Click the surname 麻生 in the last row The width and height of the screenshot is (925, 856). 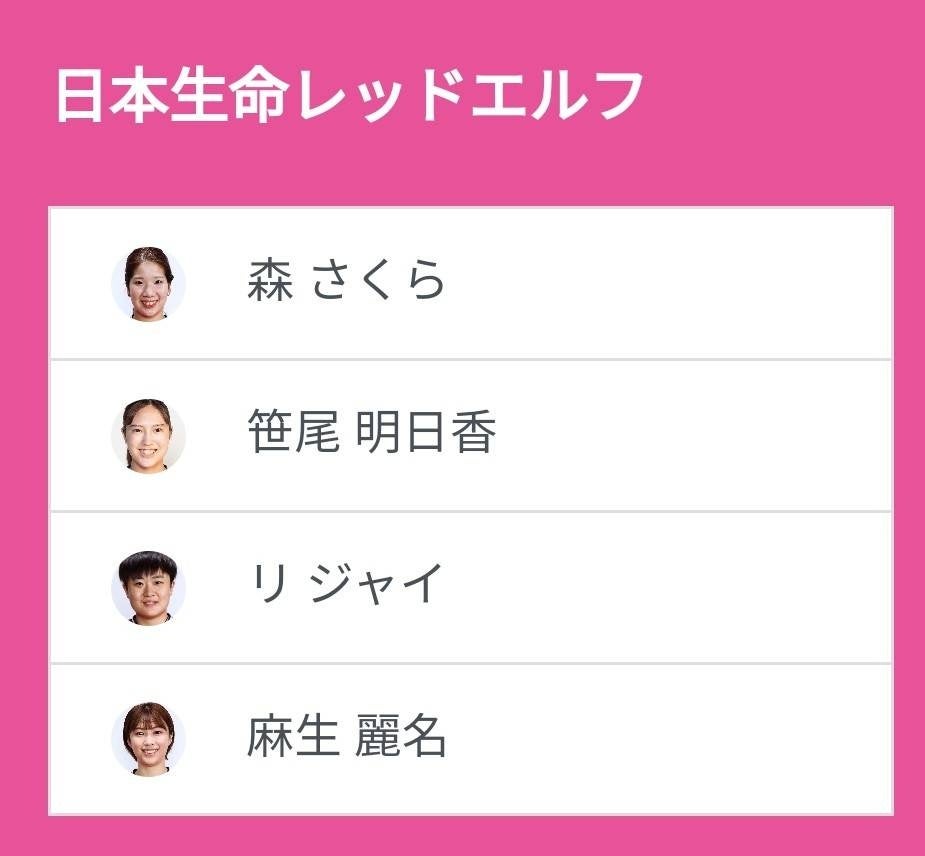294,738
